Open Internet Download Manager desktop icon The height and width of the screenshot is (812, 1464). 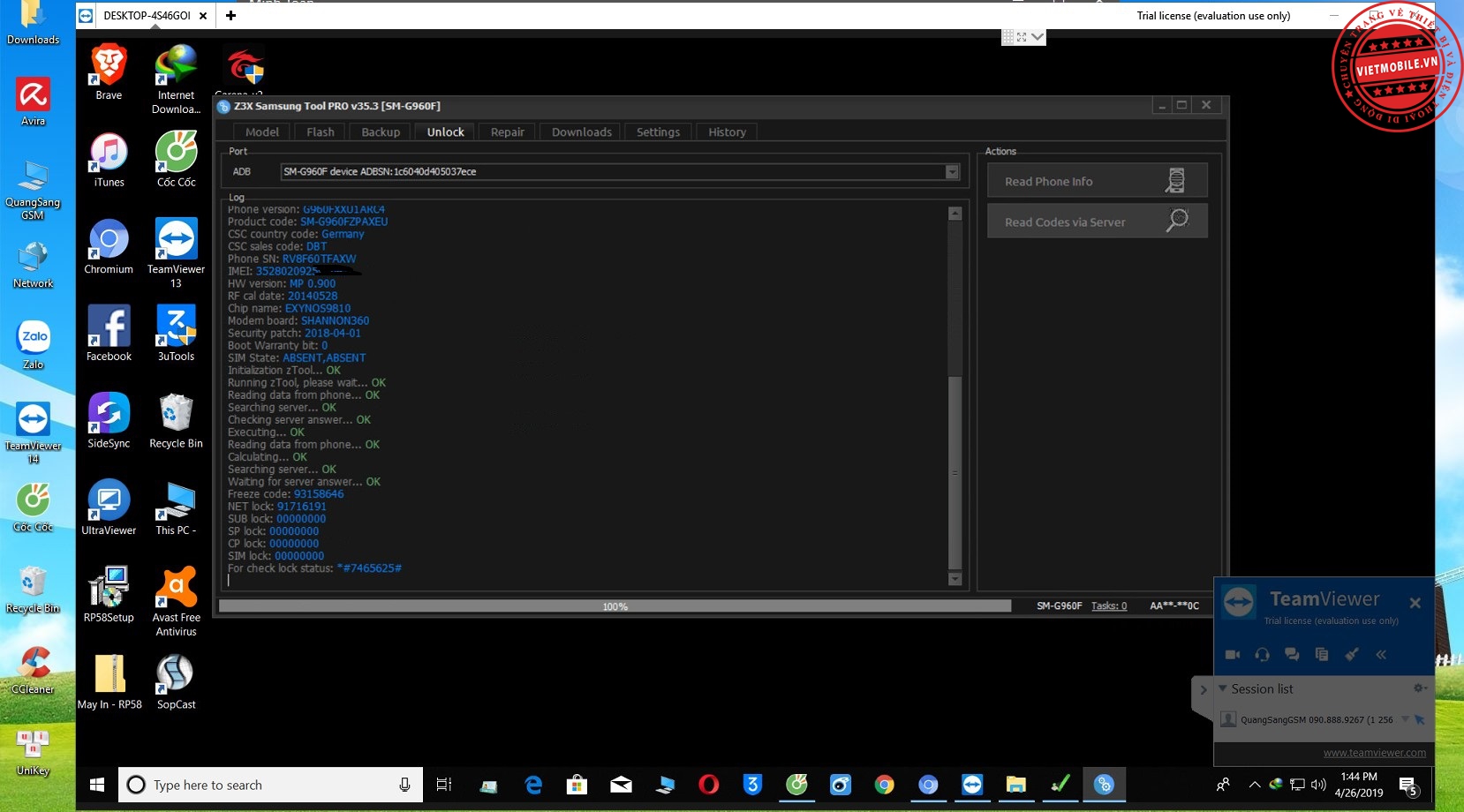tap(176, 79)
